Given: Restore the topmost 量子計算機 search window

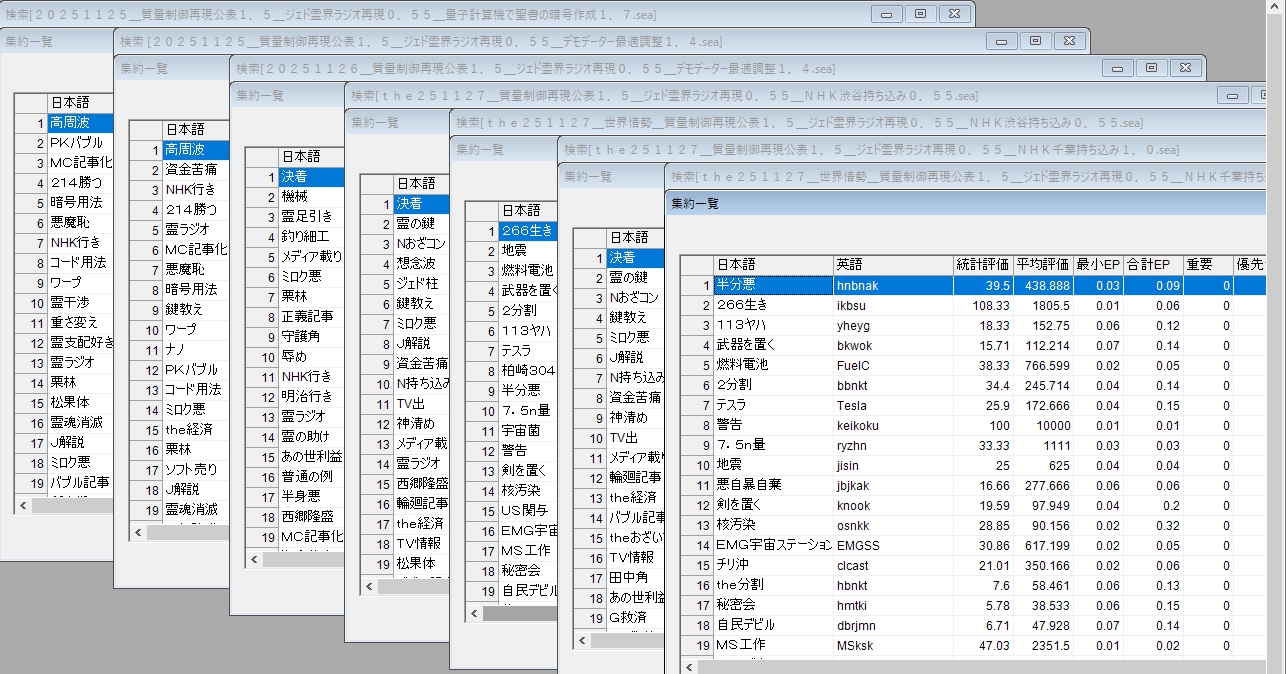Looking at the screenshot, I should coord(920,14).
